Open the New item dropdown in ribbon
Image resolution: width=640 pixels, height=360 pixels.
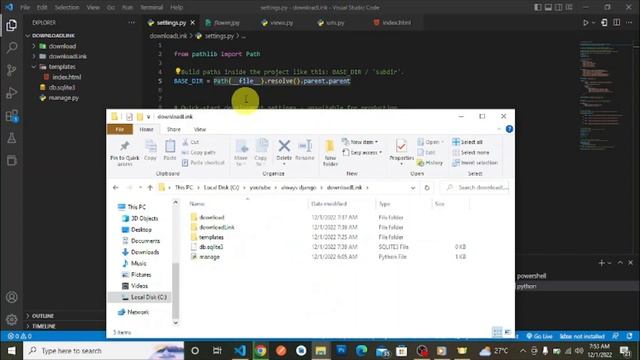(360, 142)
